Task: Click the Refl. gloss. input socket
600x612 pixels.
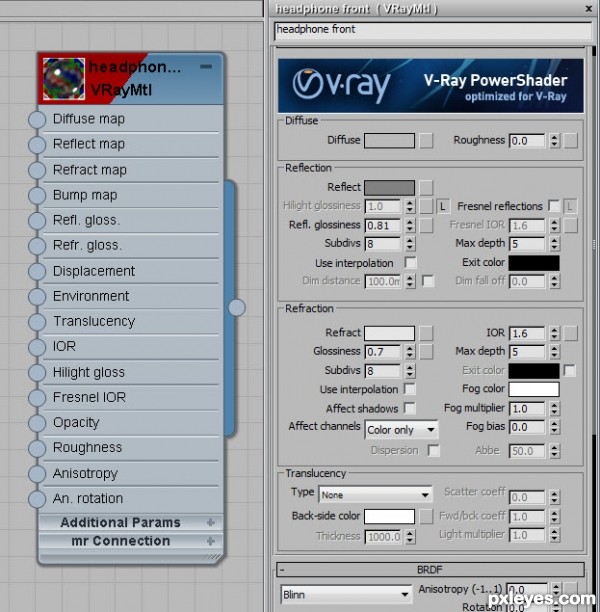Action: 37,221
